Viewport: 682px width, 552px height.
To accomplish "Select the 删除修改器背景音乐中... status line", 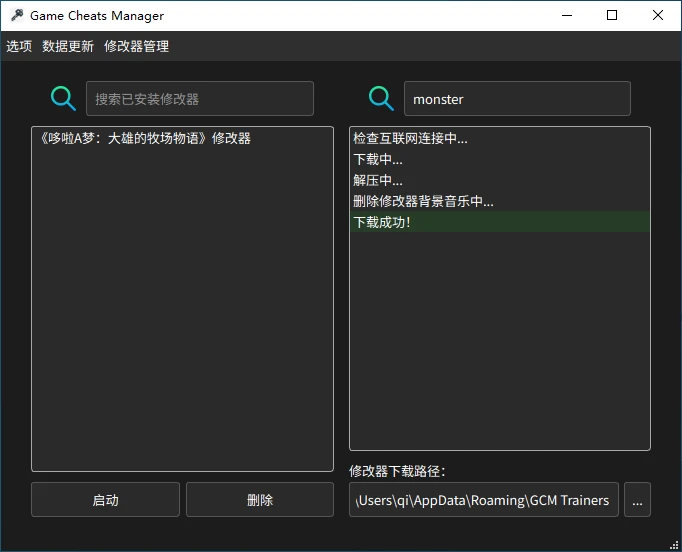I will point(423,201).
